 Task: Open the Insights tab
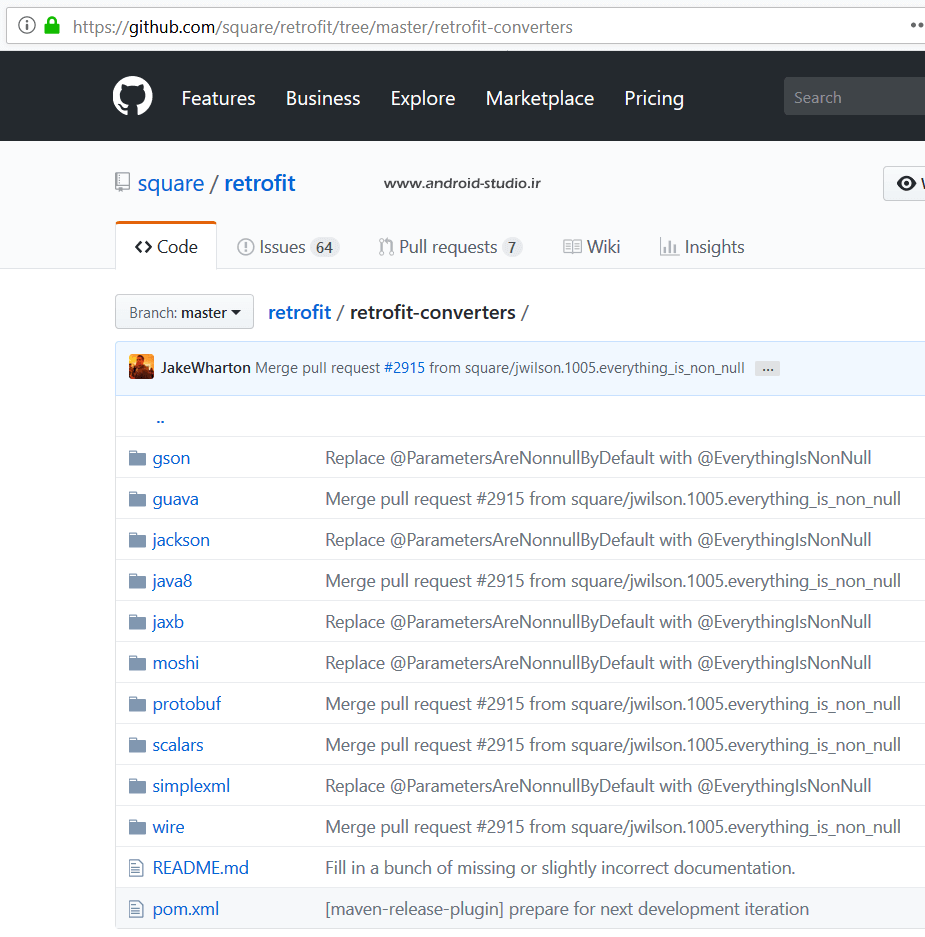pos(702,247)
